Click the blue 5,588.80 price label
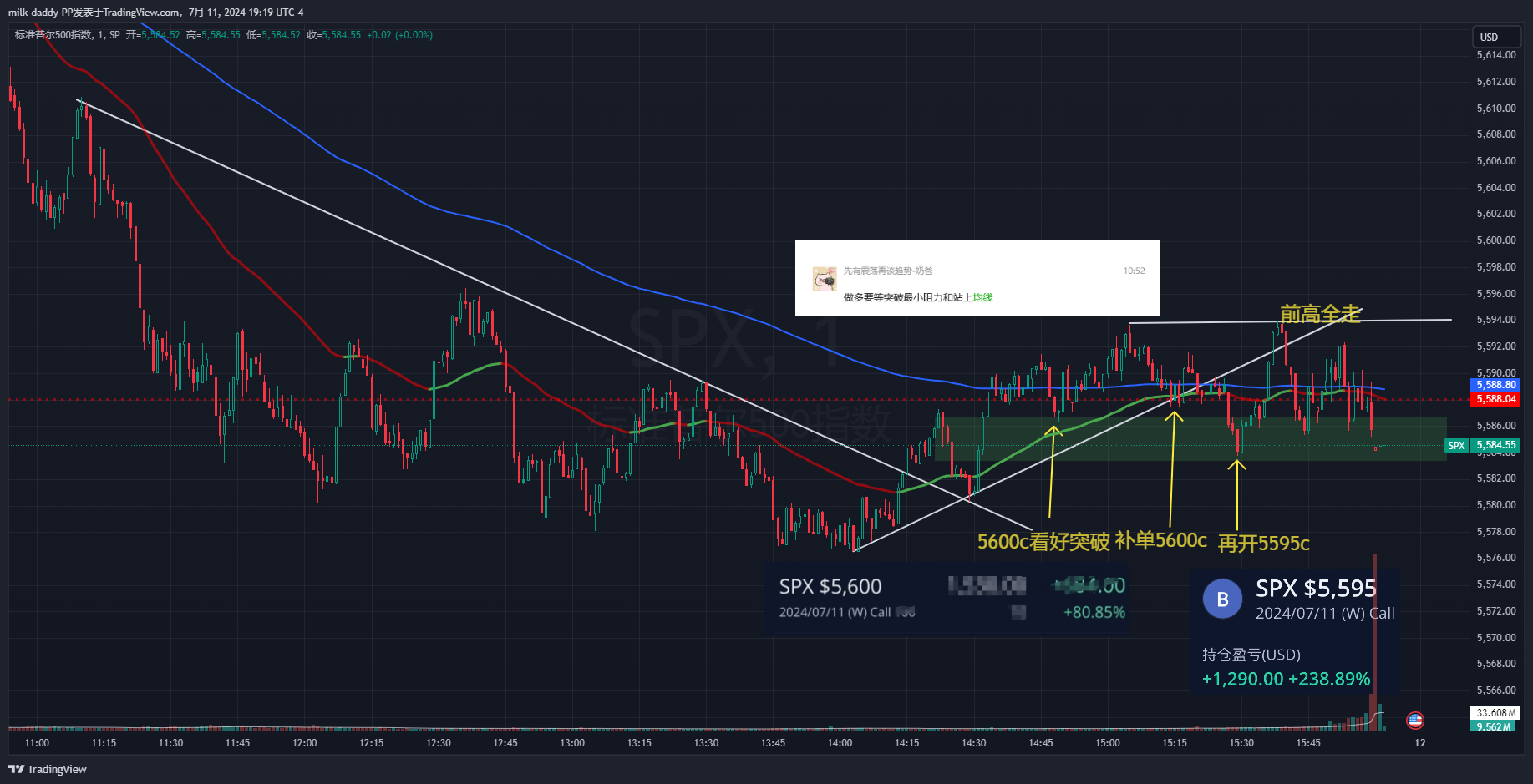Viewport: 1533px width, 784px height. coord(1495,385)
